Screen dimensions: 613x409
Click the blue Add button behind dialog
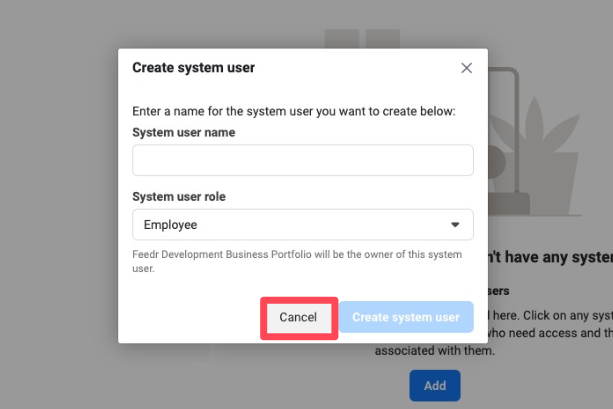tap(435, 386)
